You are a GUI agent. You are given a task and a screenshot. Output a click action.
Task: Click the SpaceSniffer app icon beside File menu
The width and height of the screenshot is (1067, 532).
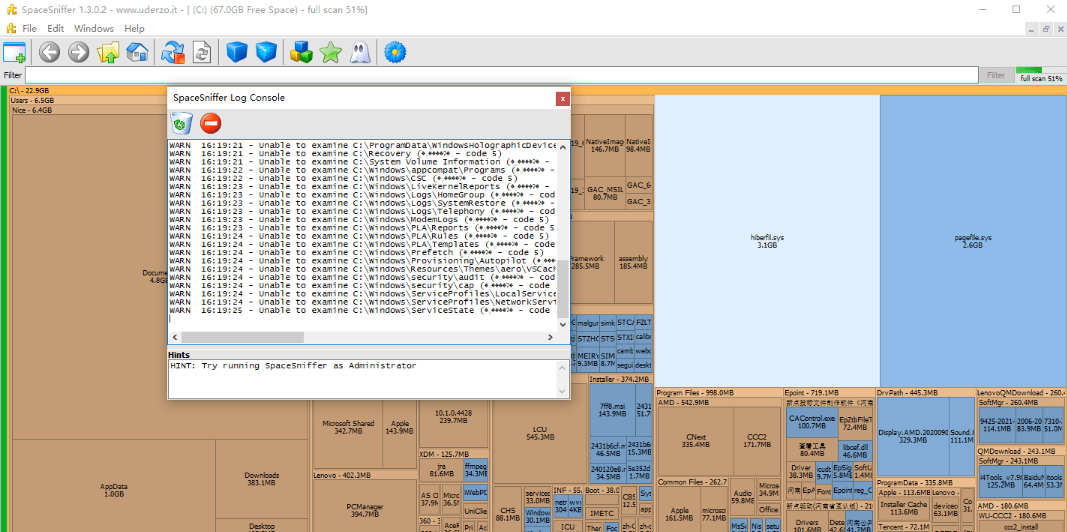tap(10, 29)
